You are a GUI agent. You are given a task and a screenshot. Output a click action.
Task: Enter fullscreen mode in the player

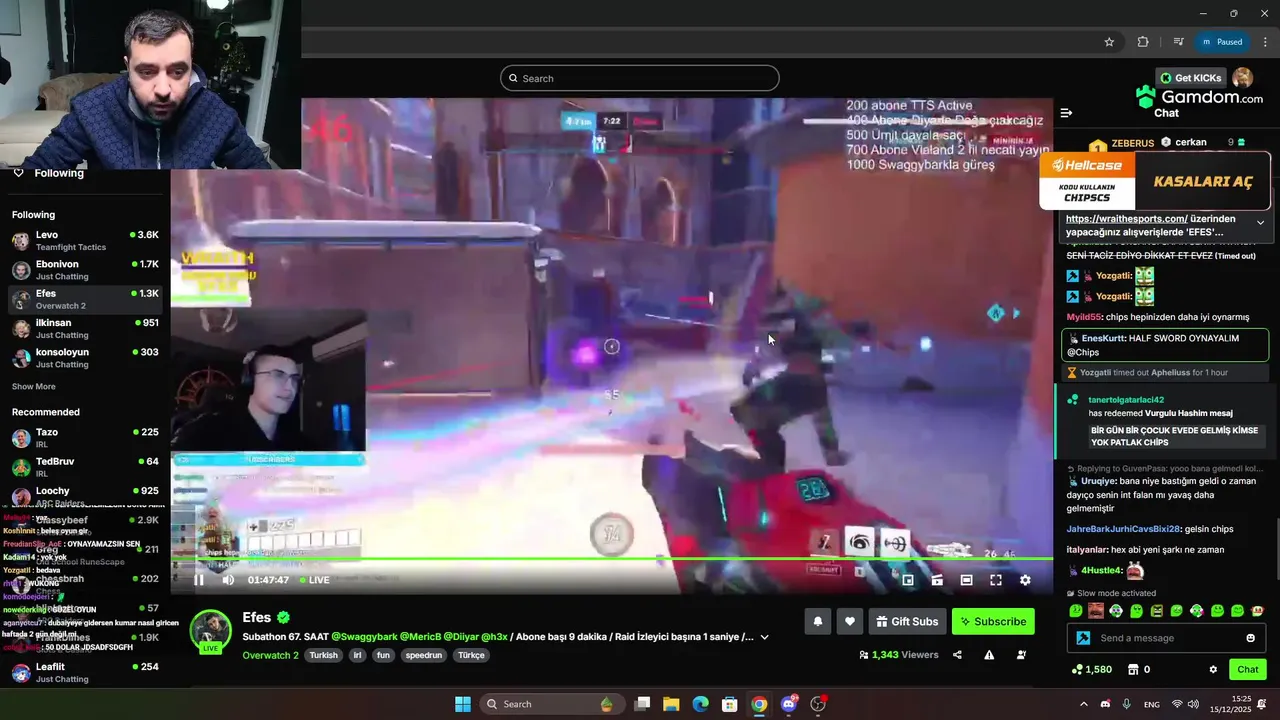click(x=996, y=580)
